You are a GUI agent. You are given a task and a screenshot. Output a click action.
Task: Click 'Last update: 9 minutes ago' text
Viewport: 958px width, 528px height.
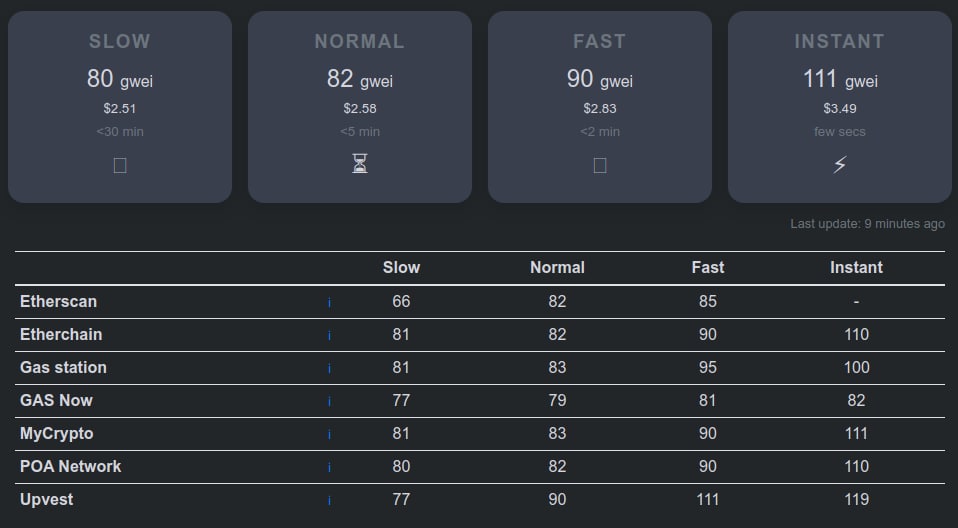point(868,224)
